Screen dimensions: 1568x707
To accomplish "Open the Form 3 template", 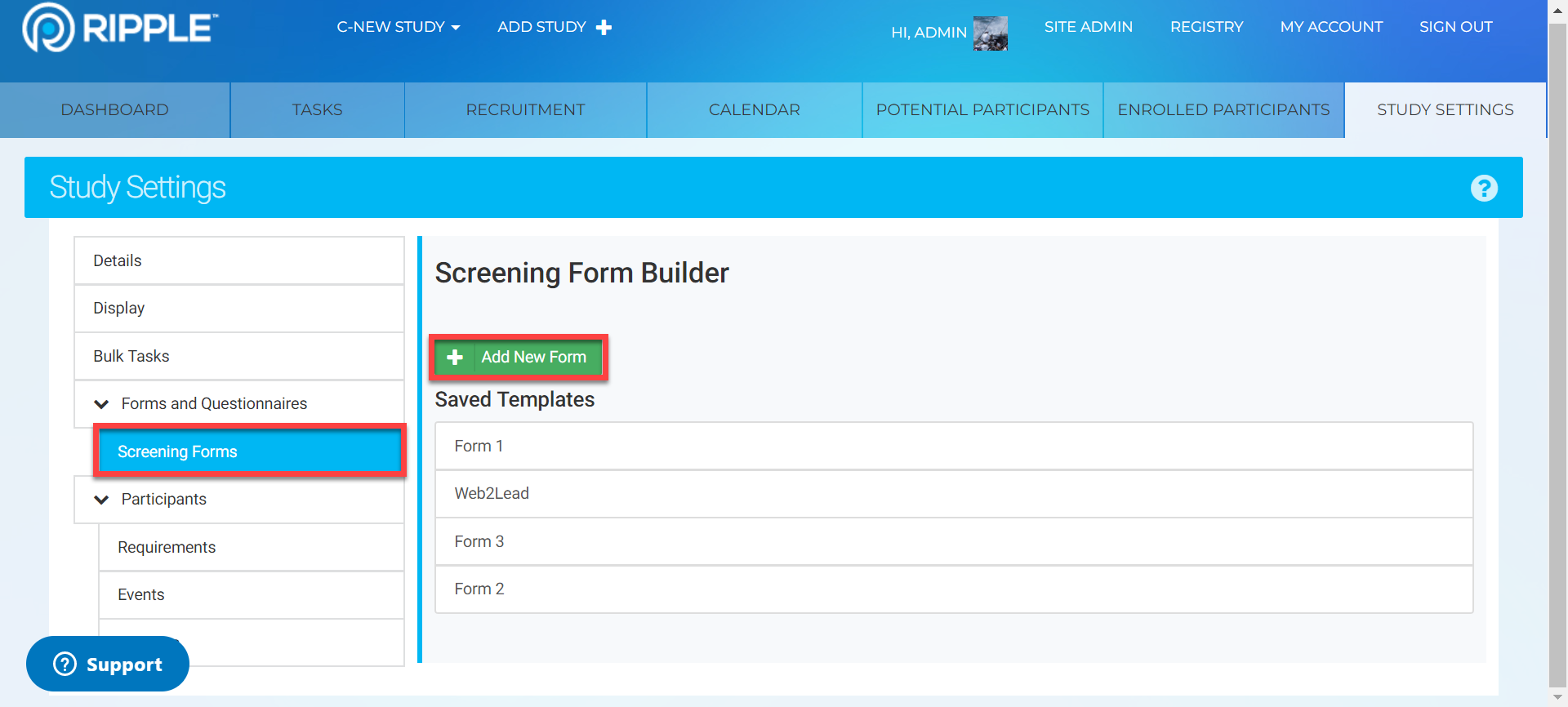I will (x=479, y=541).
